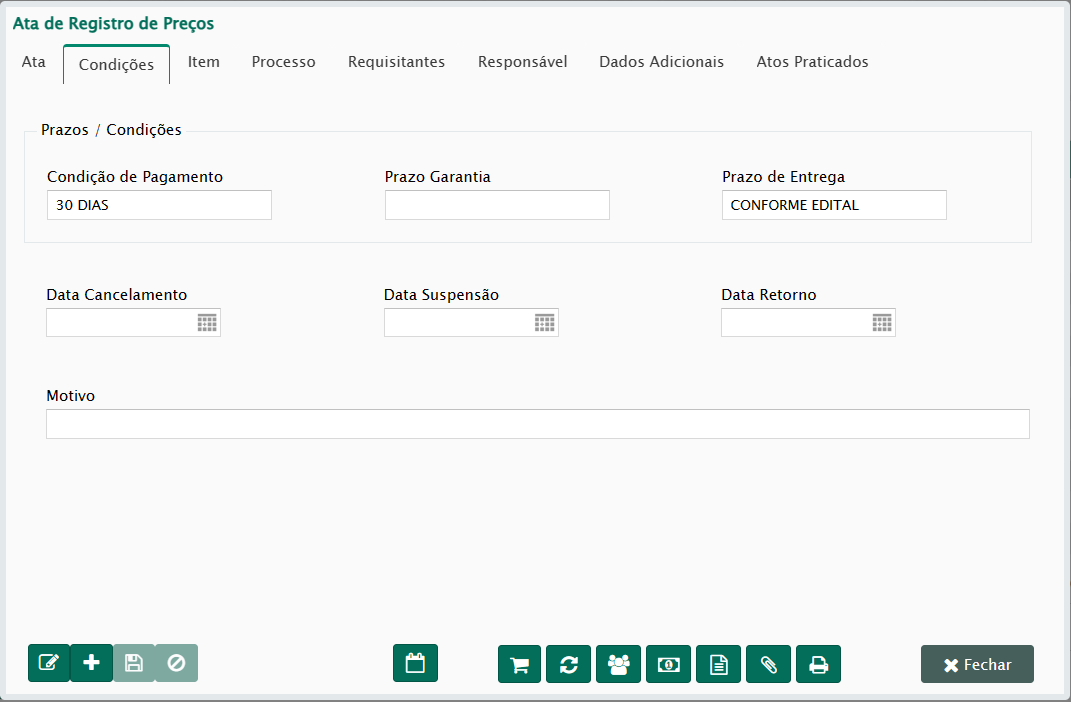Click into the Motivo text field
This screenshot has width=1071, height=702.
coord(537,424)
